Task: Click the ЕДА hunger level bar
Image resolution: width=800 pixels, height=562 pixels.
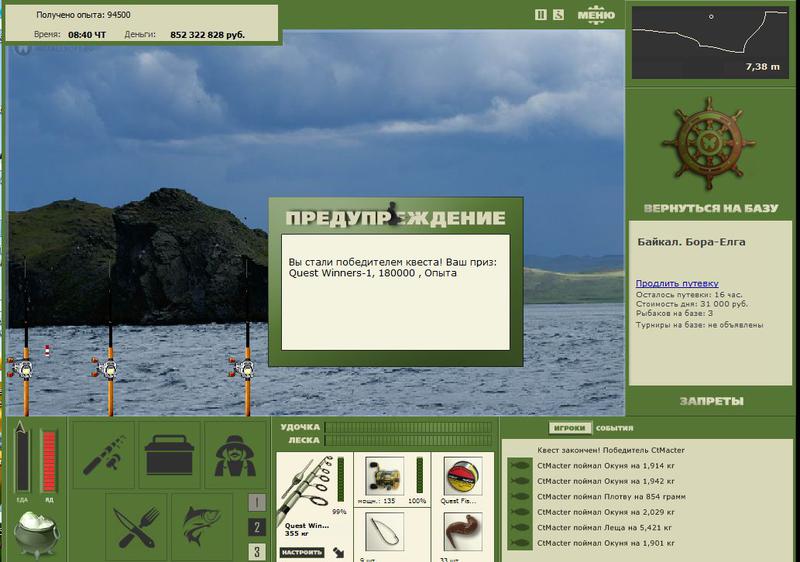Action: [x=22, y=461]
